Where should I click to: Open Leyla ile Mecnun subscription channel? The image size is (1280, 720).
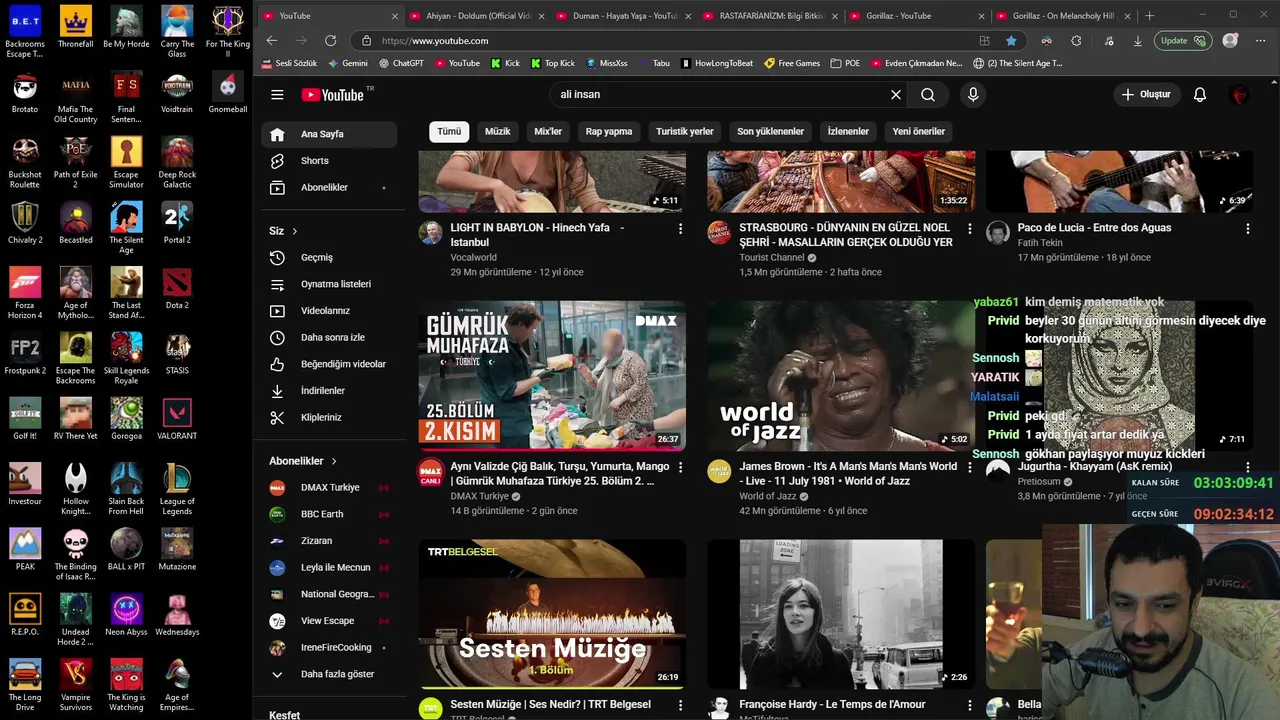(329, 567)
